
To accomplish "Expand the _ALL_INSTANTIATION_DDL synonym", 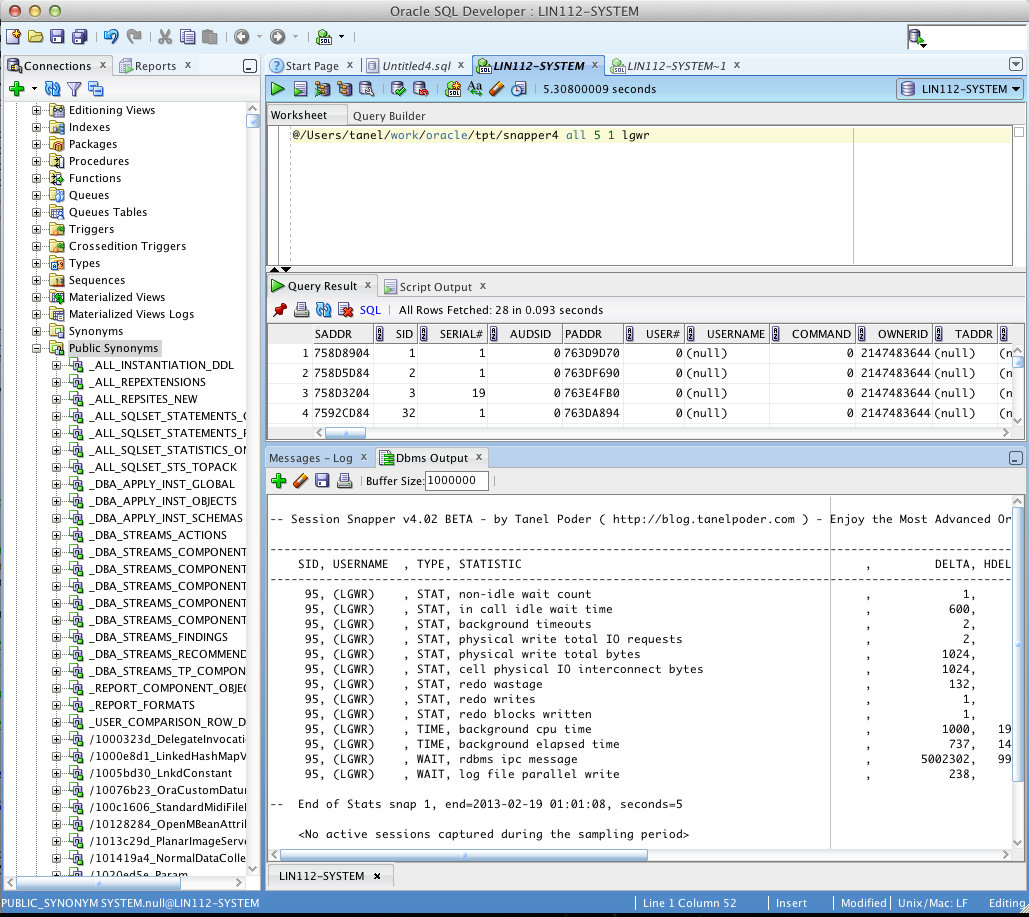I will click(56, 366).
